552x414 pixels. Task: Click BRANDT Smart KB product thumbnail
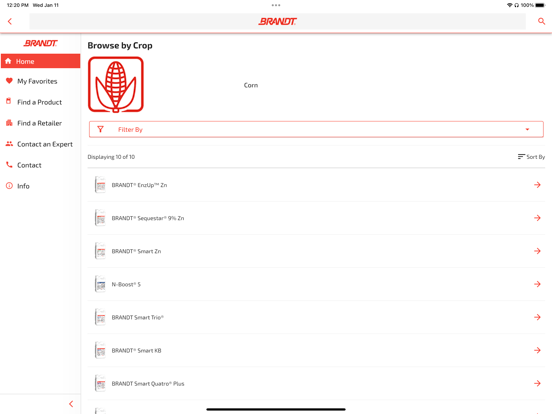[100, 350]
